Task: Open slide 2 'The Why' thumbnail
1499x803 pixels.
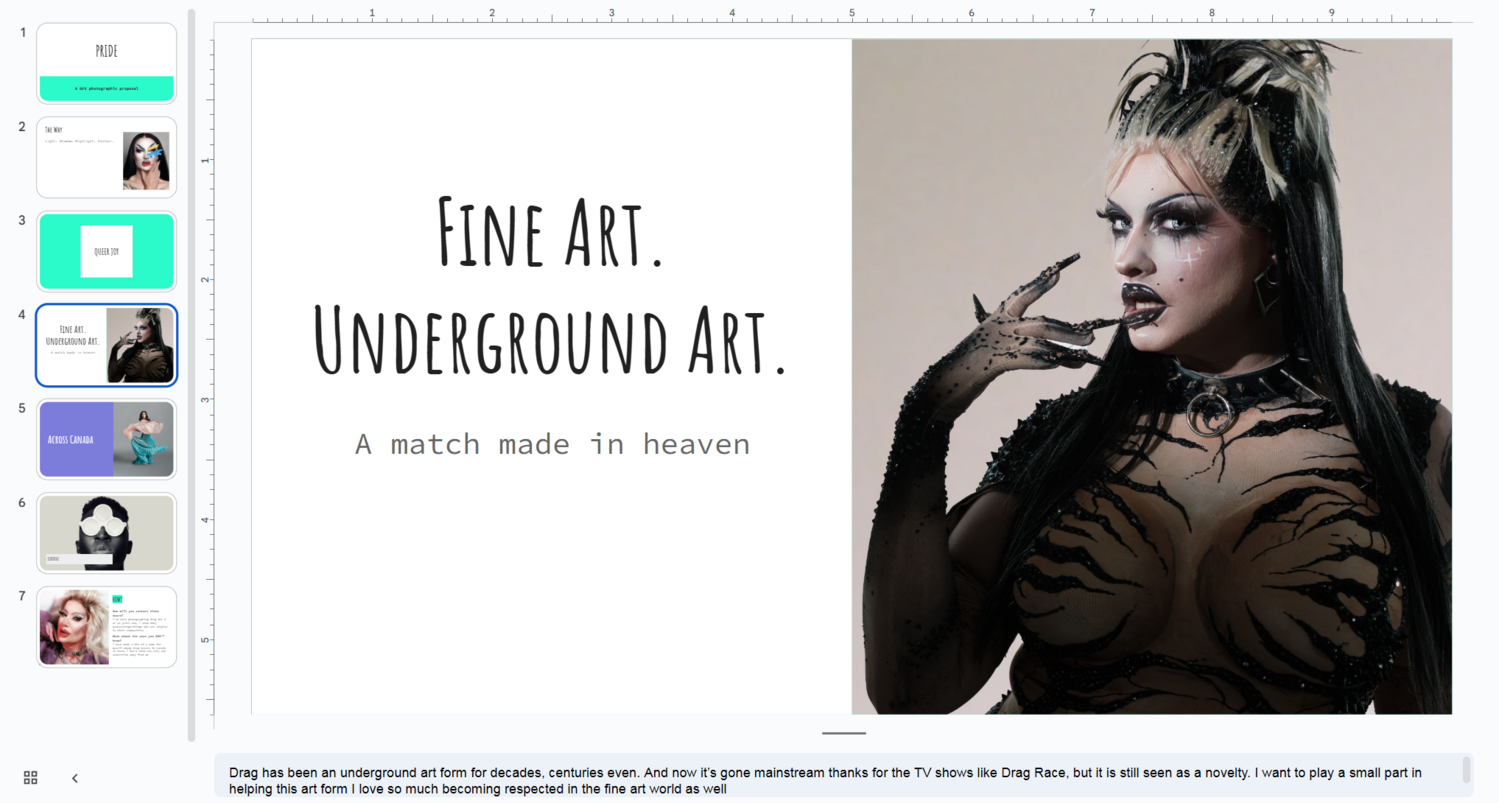Action: point(106,157)
